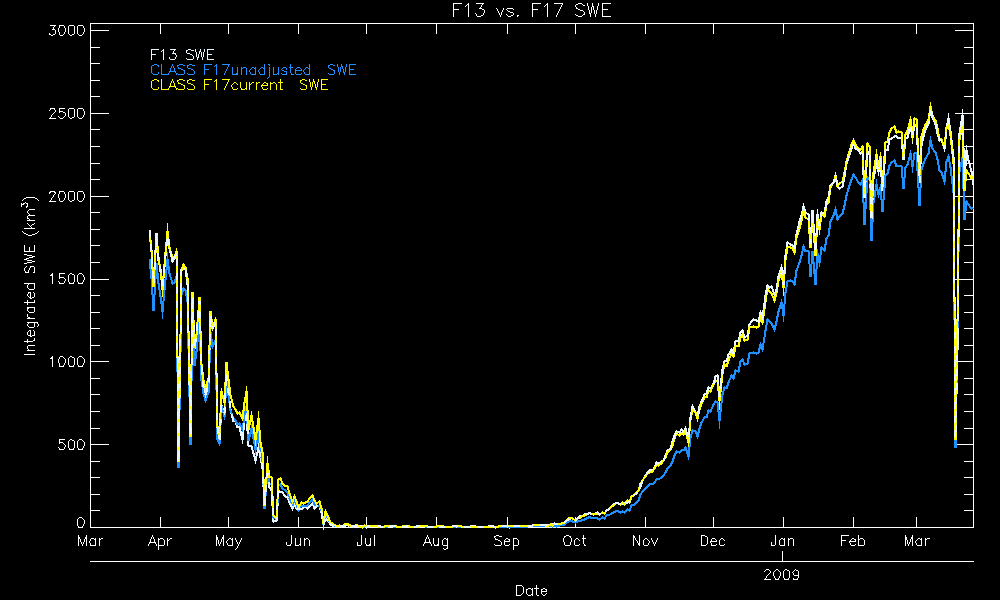Click the 1500 y-axis tick label
The image size is (1000, 600).
pyautogui.click(x=66, y=279)
